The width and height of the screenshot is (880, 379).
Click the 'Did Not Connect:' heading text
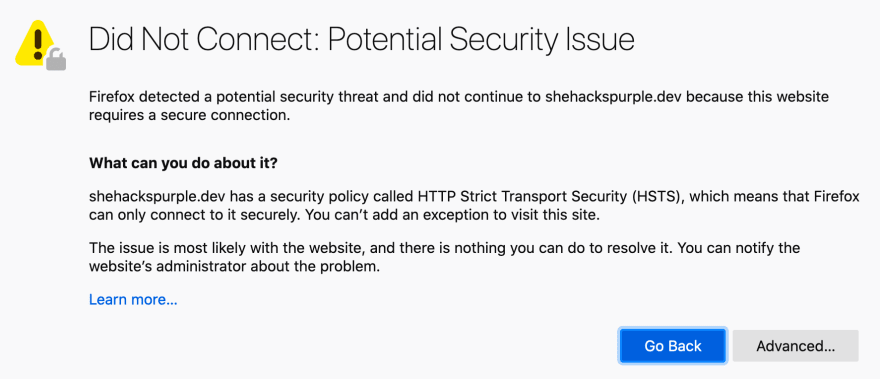[x=204, y=39]
